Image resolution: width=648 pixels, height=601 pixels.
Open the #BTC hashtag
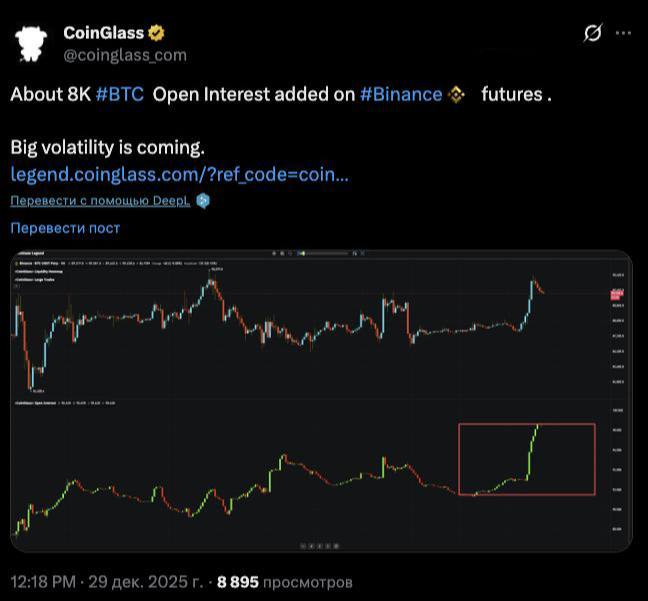tap(120, 94)
